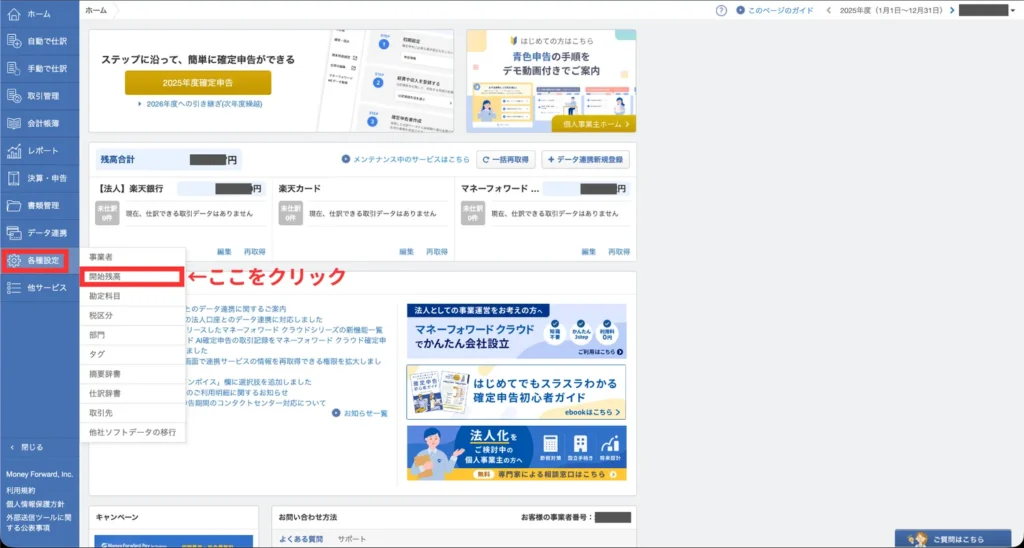
Task: Switch to サポート tab
Action: 351,539
